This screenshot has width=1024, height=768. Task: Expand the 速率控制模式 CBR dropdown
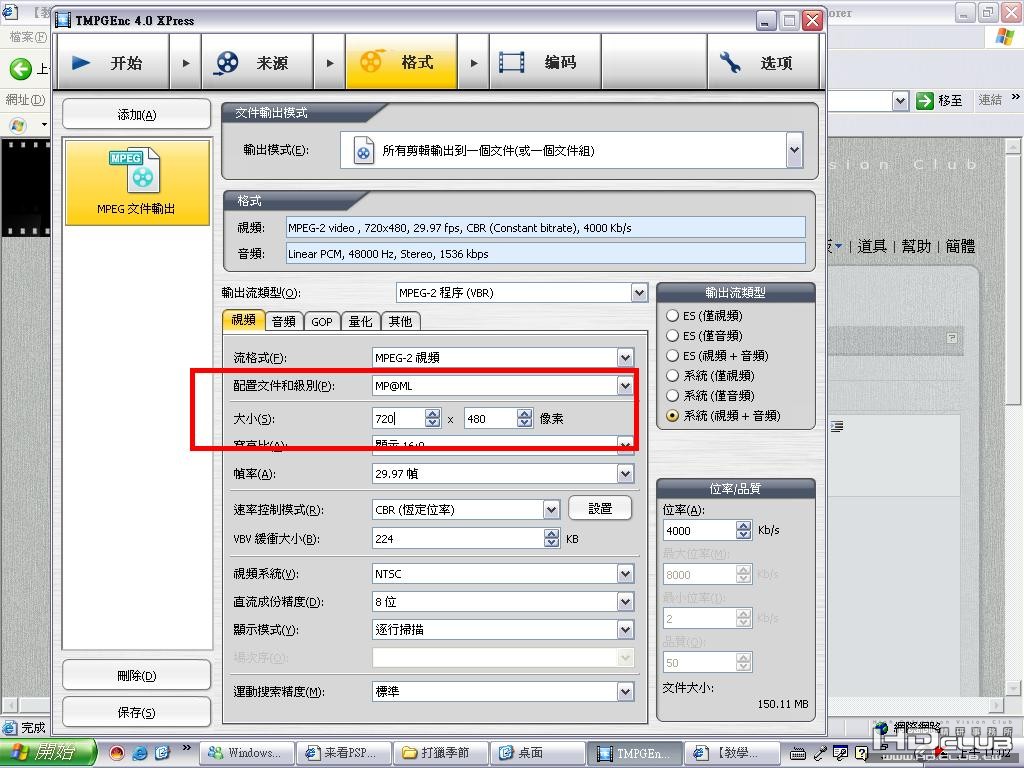tap(551, 509)
